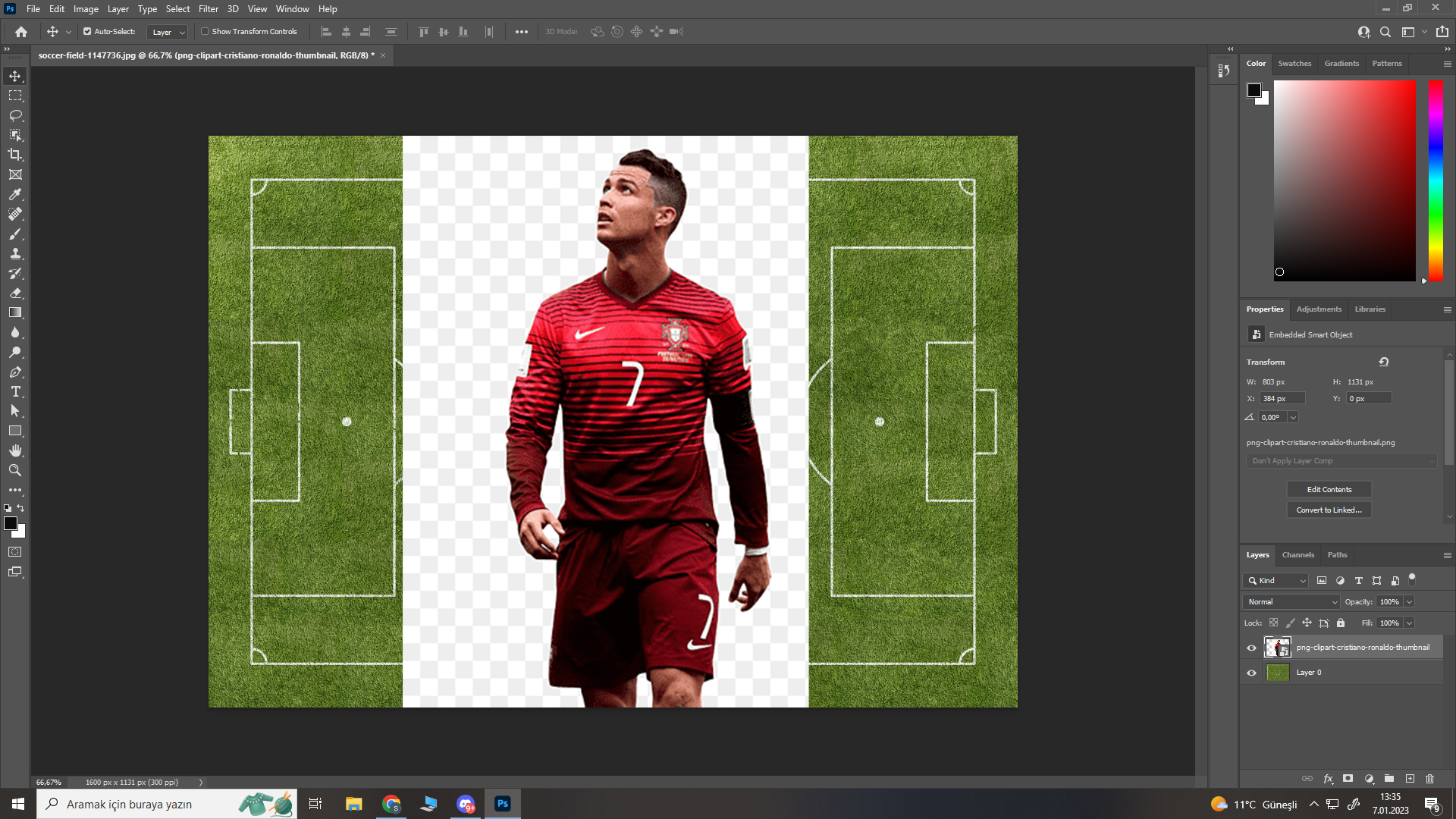
Task: Select the Pen tool
Action: (x=15, y=372)
